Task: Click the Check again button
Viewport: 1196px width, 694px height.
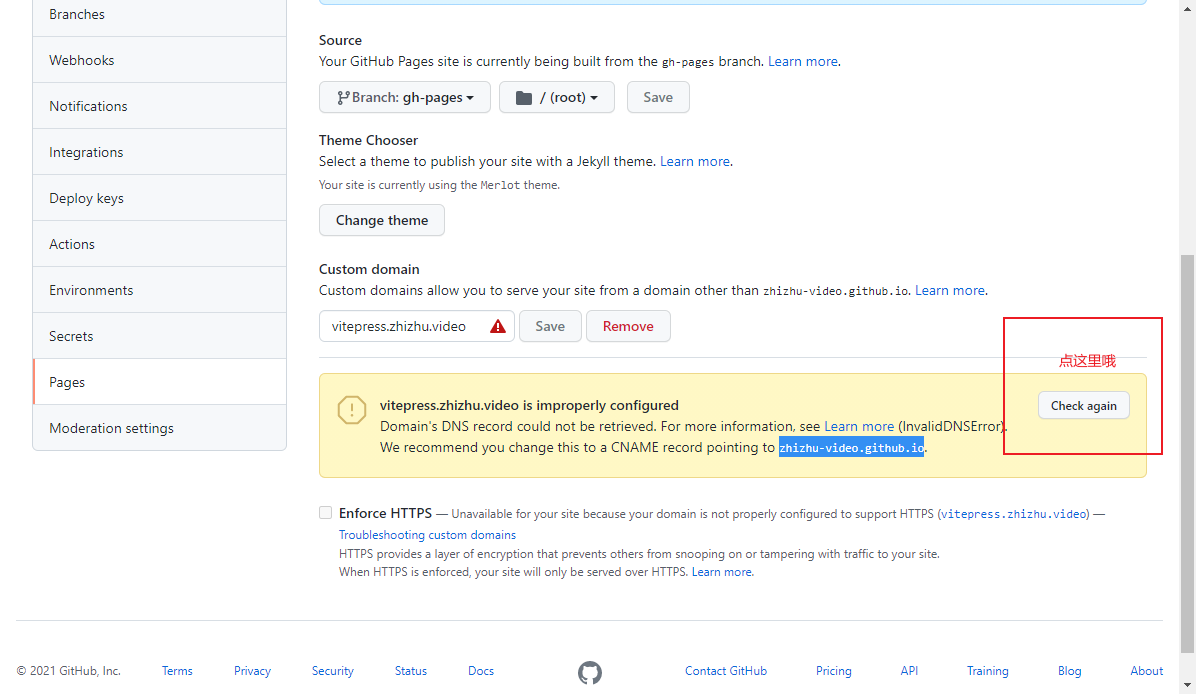Action: [x=1084, y=406]
